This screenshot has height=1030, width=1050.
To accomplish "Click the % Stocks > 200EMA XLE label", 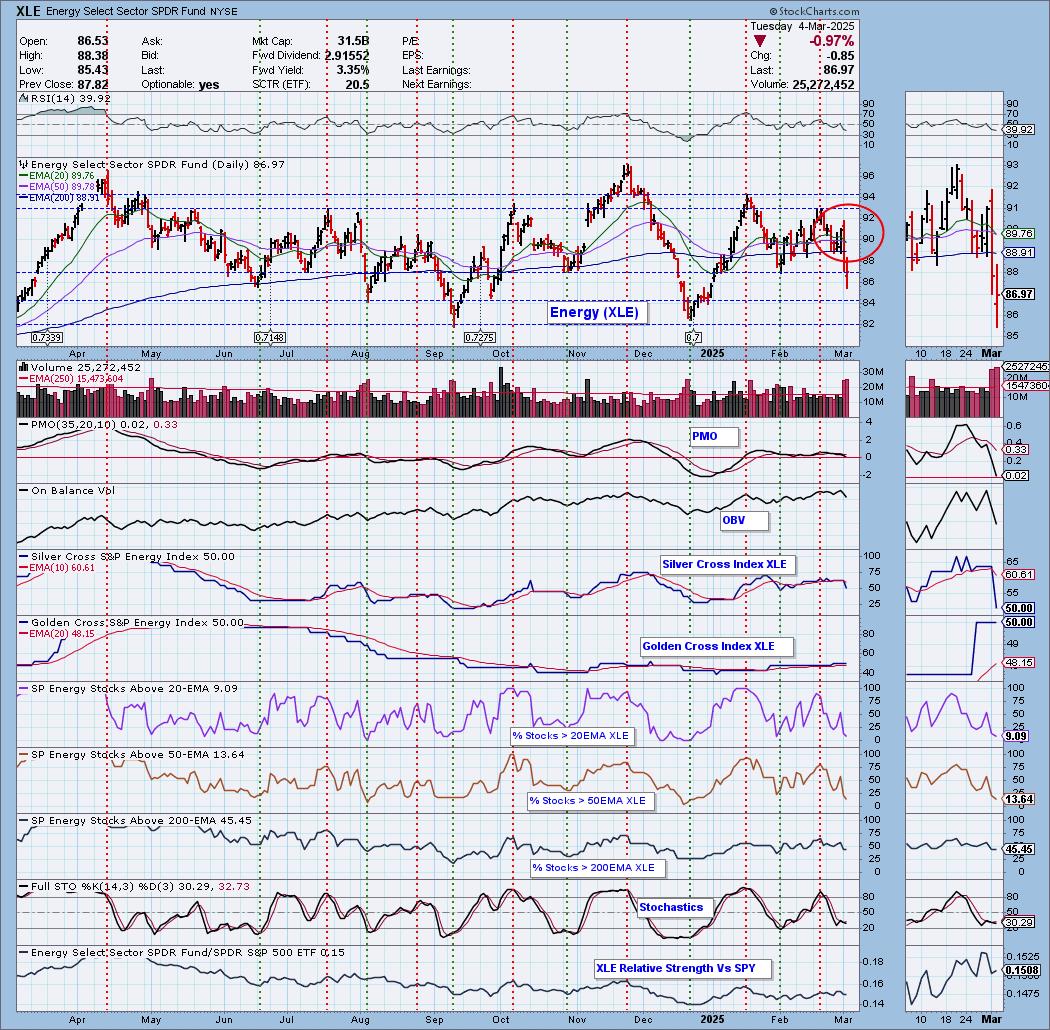I will 599,868.
